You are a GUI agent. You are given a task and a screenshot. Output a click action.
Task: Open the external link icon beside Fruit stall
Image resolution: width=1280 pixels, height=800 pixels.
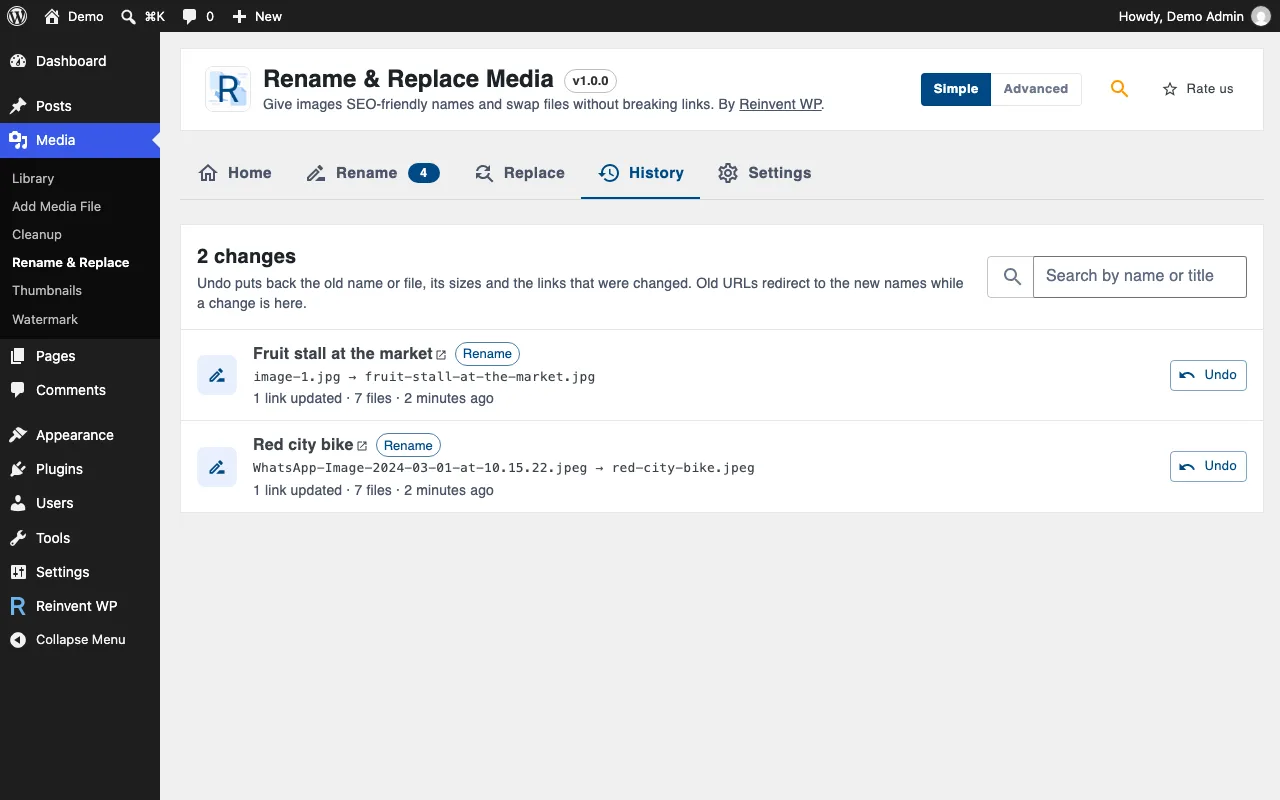[x=441, y=355]
